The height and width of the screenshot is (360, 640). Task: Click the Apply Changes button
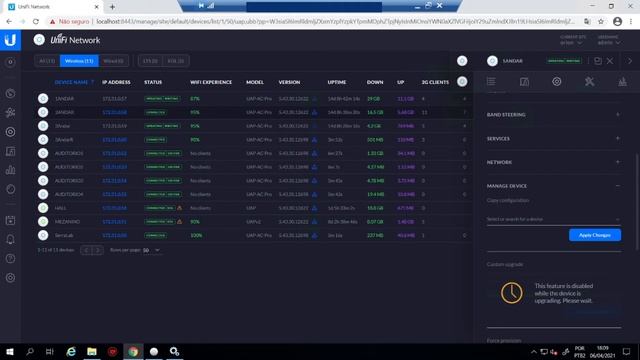tap(595, 235)
